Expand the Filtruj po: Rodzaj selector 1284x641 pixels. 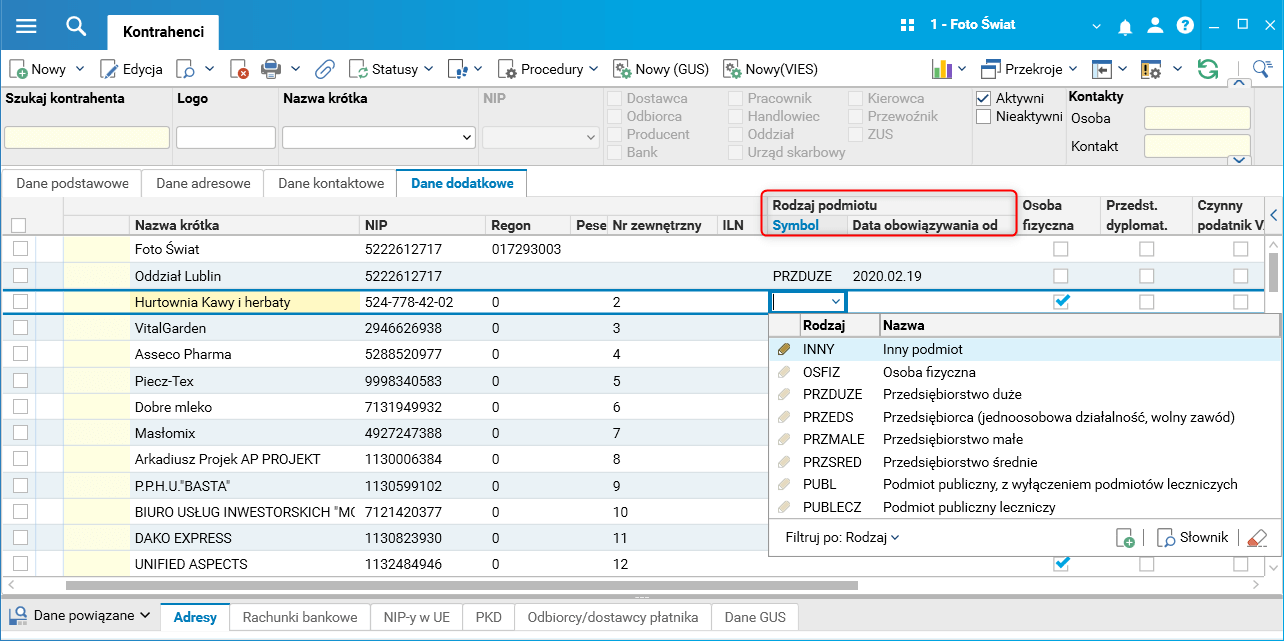pyautogui.click(x=843, y=537)
